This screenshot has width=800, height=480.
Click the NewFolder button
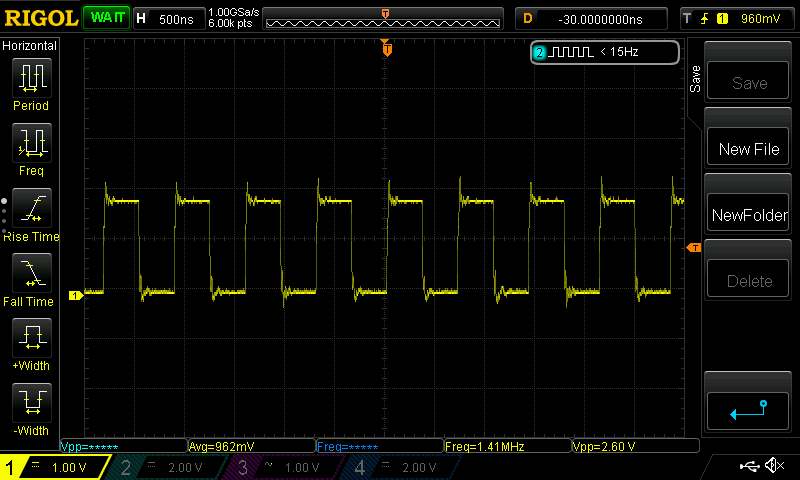748,213
